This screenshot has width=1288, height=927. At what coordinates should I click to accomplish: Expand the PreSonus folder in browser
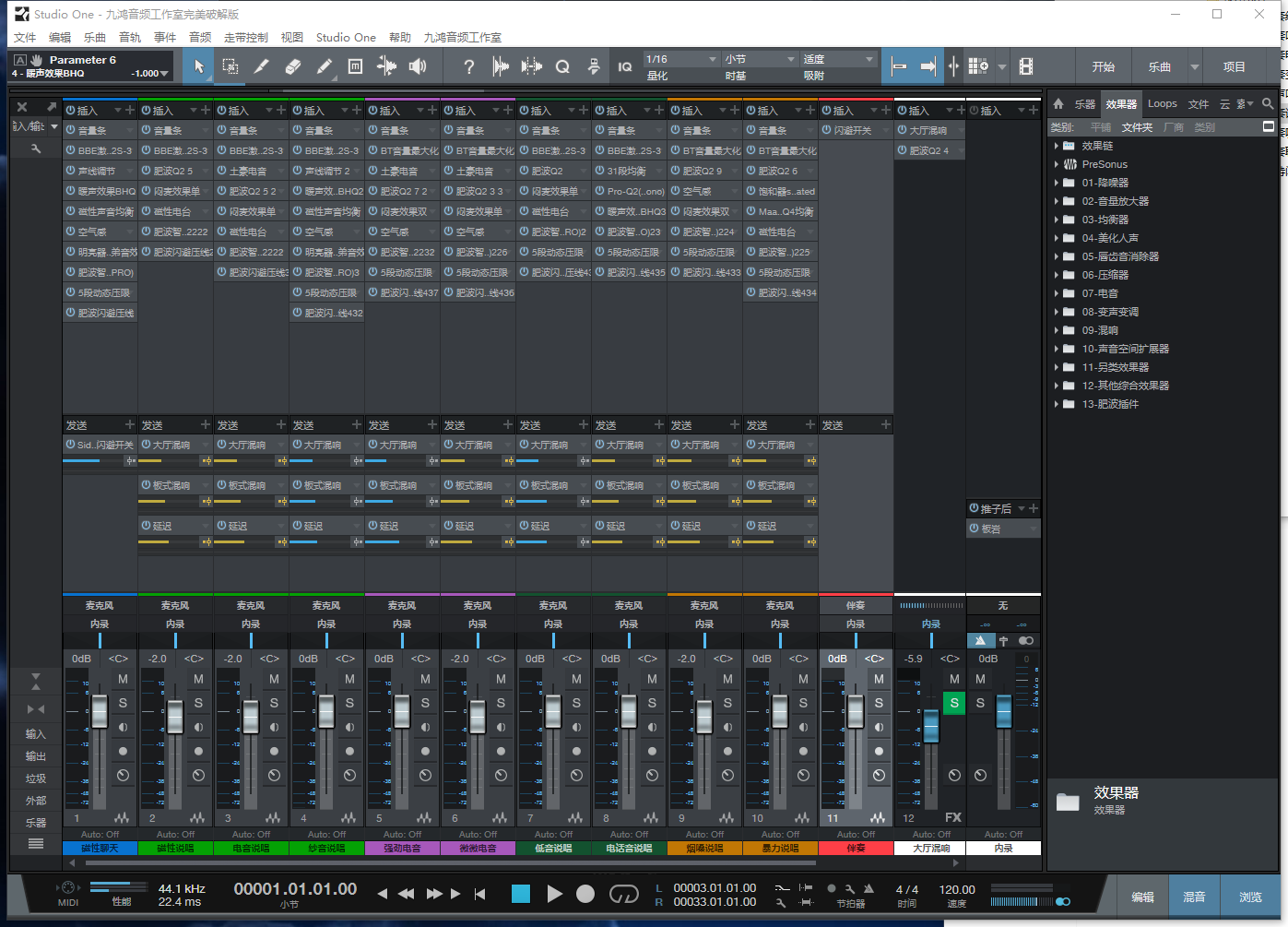click(x=1057, y=164)
